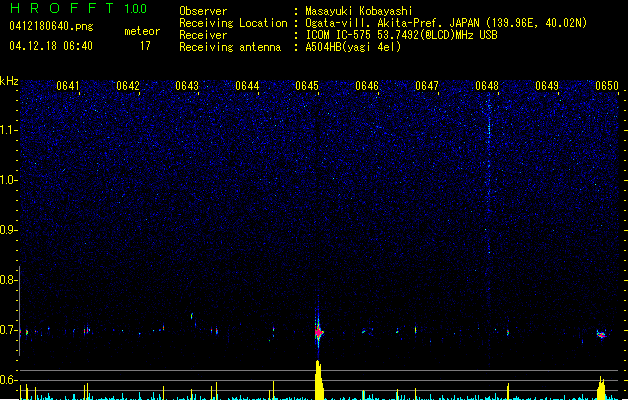Viewport: 629px width, 400px height.
Task: Click the kHz axis unit label
Action: (9, 81)
